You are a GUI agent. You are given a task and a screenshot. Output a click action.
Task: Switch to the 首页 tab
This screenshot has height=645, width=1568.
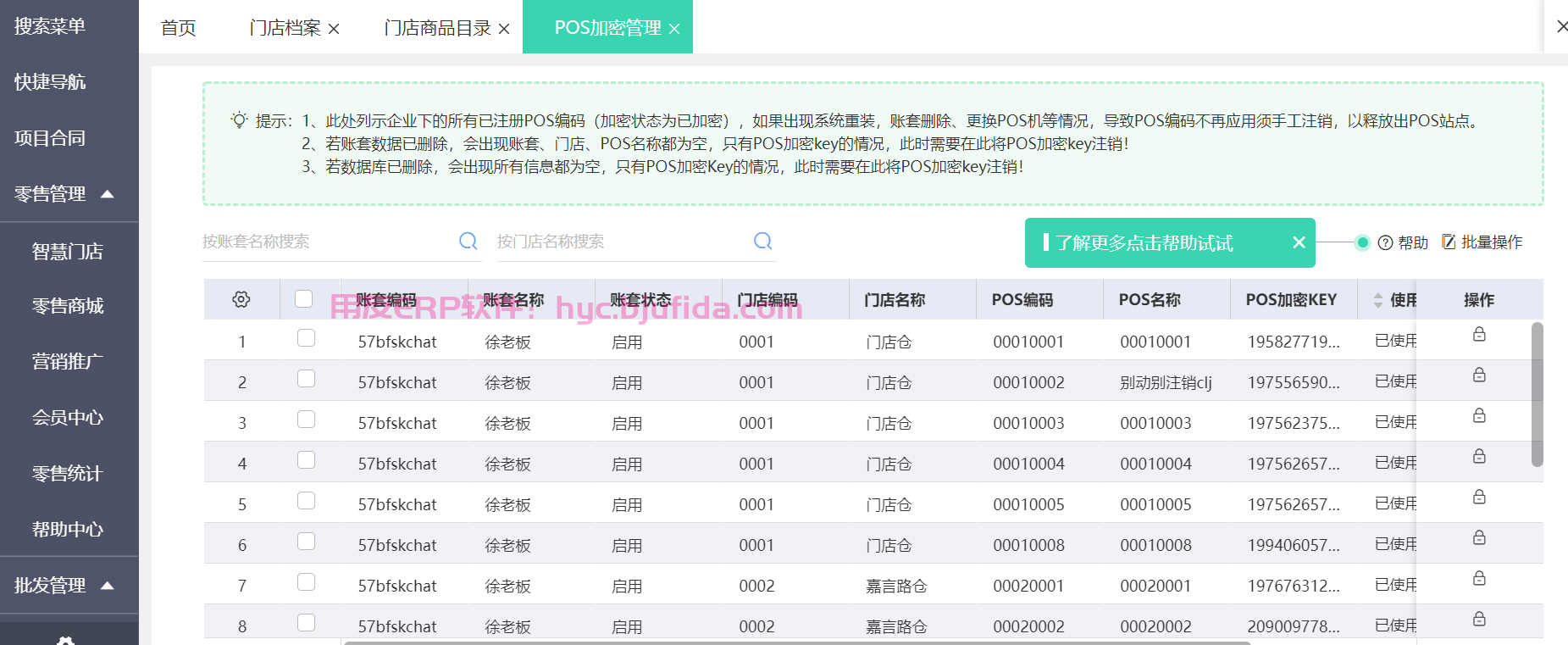(179, 28)
